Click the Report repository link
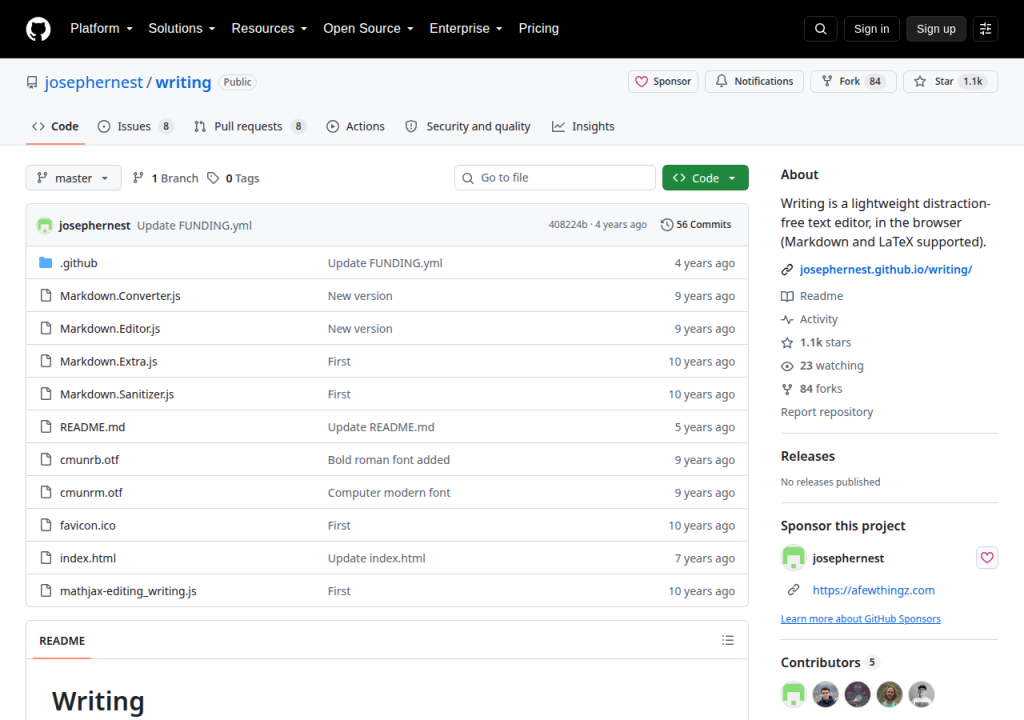Viewport: 1024px width, 720px height. [827, 412]
